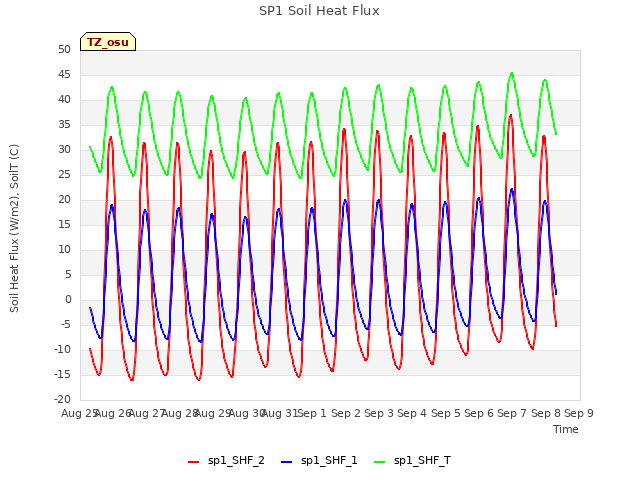Click the blue sp1_SHF_1 legend swatch

[287, 462]
